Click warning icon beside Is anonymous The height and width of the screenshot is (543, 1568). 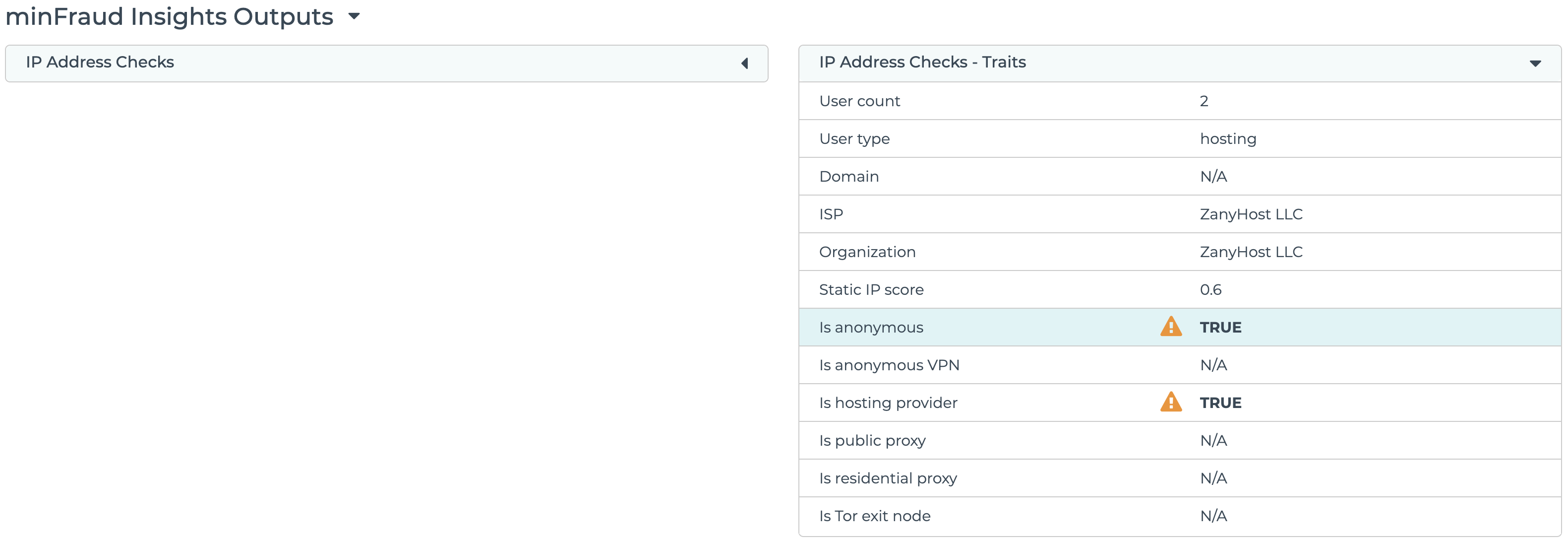[x=1170, y=327]
